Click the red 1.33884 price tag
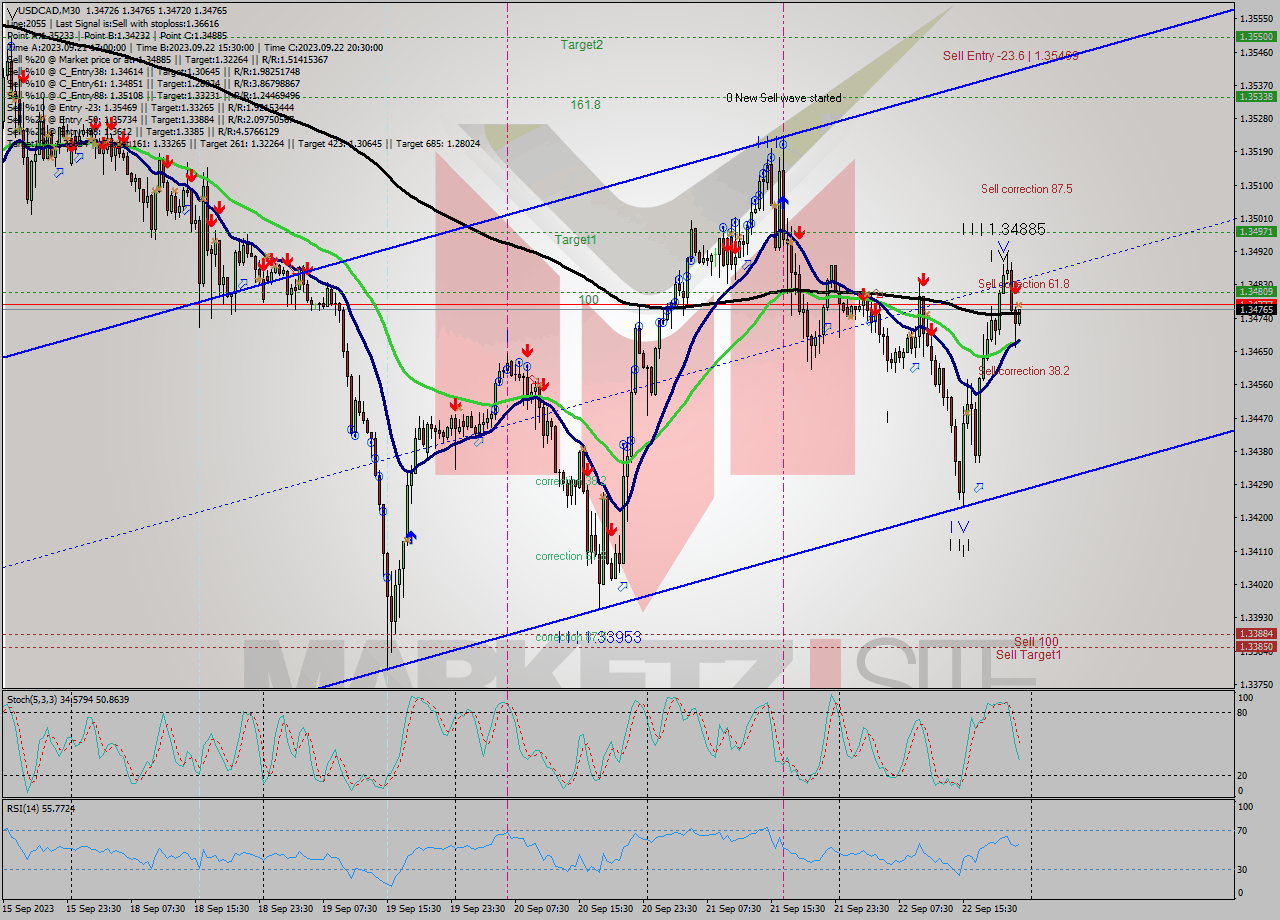This screenshot has width=1280, height=920. pyautogui.click(x=1255, y=633)
